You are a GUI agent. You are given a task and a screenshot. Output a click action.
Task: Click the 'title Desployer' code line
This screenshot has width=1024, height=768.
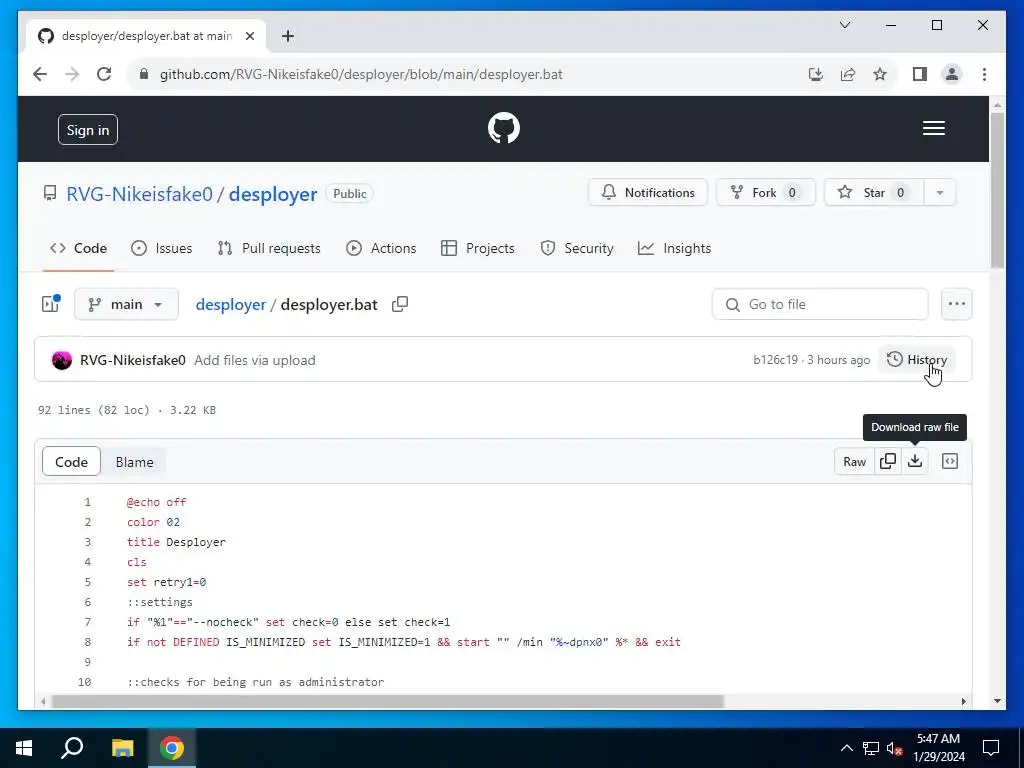coord(176,542)
